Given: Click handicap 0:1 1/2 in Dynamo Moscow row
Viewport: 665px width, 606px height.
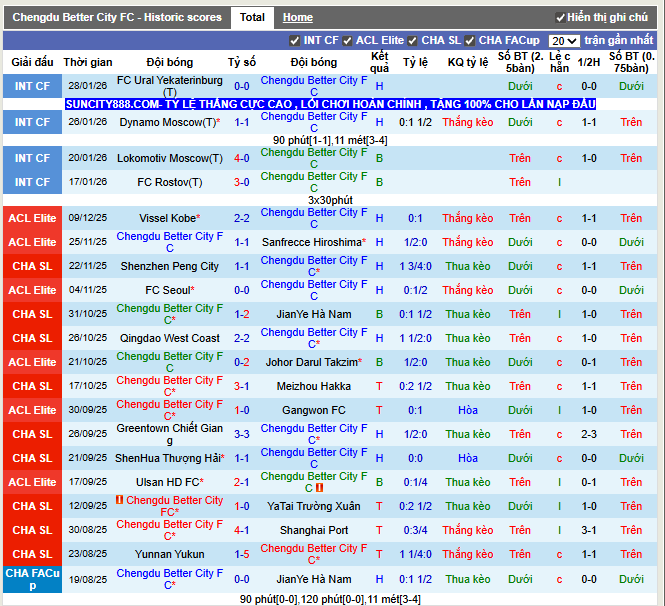Looking at the screenshot, I should coord(415,122).
